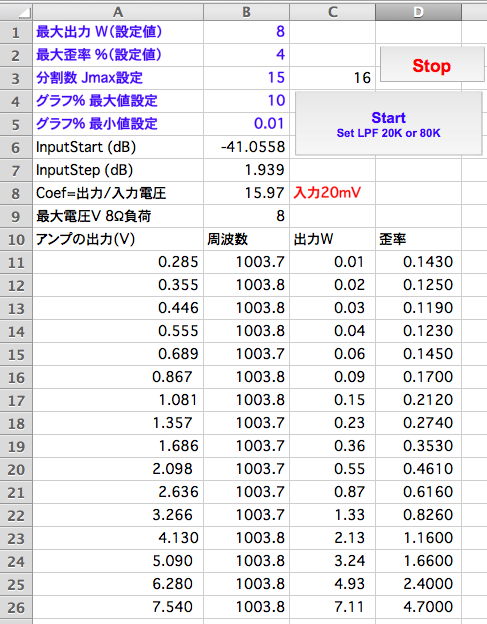Click frequency cell in row 11

[x=246, y=262]
